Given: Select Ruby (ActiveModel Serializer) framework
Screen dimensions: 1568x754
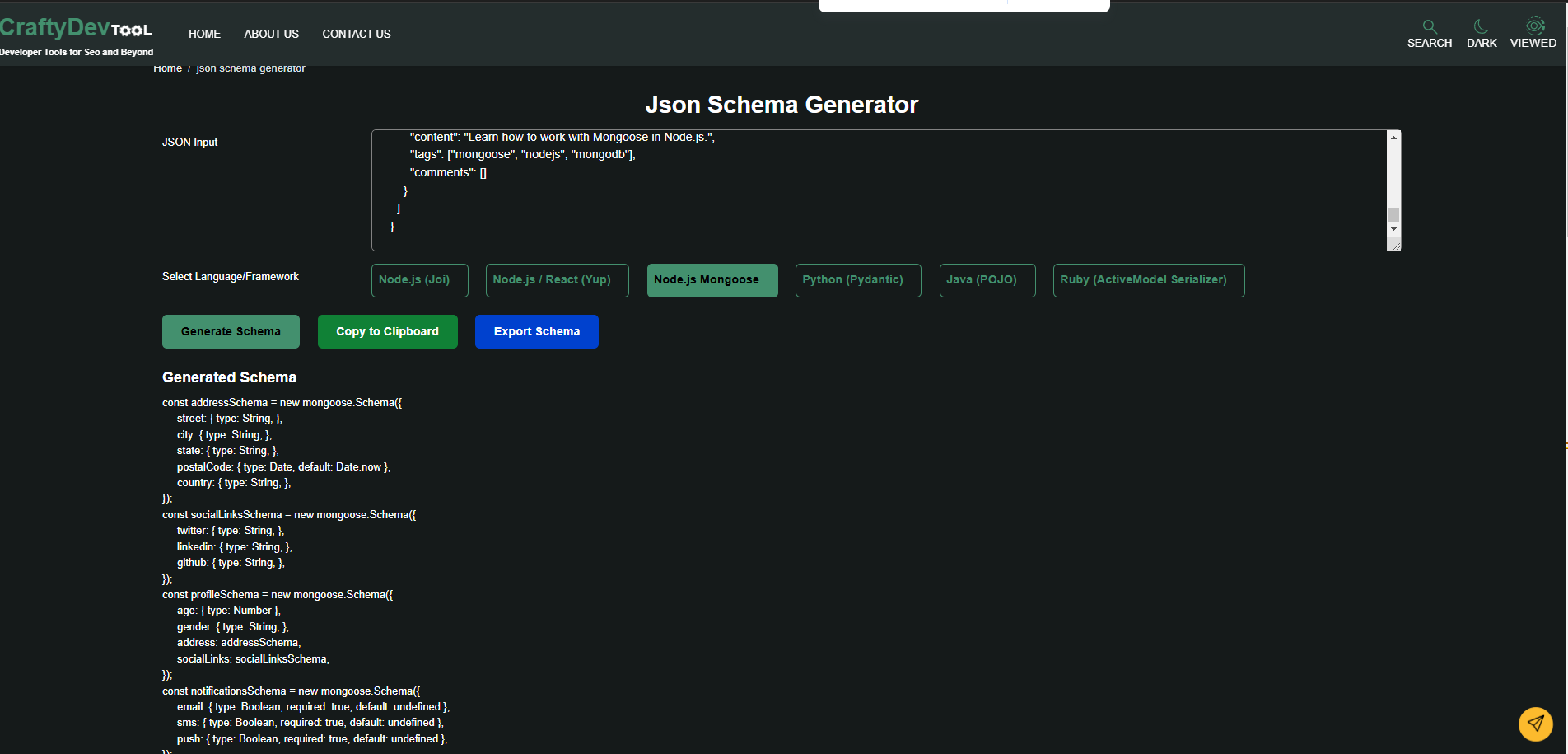Looking at the screenshot, I should pos(1149,280).
